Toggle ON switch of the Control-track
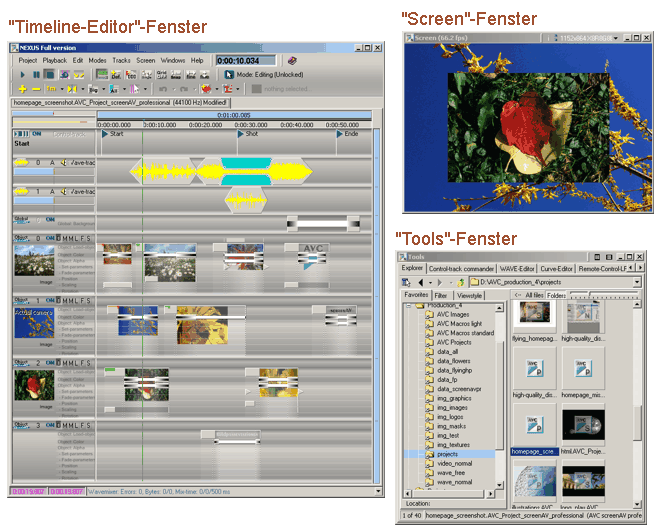657x528 pixels. (36, 134)
